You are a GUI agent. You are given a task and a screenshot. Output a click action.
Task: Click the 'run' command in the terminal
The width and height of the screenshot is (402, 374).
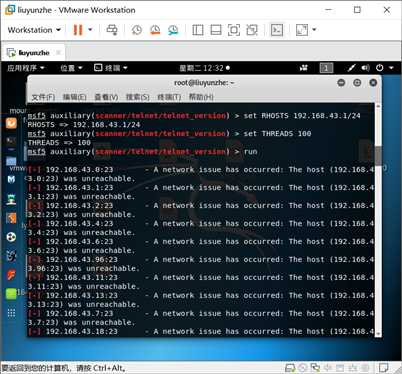[250, 152]
